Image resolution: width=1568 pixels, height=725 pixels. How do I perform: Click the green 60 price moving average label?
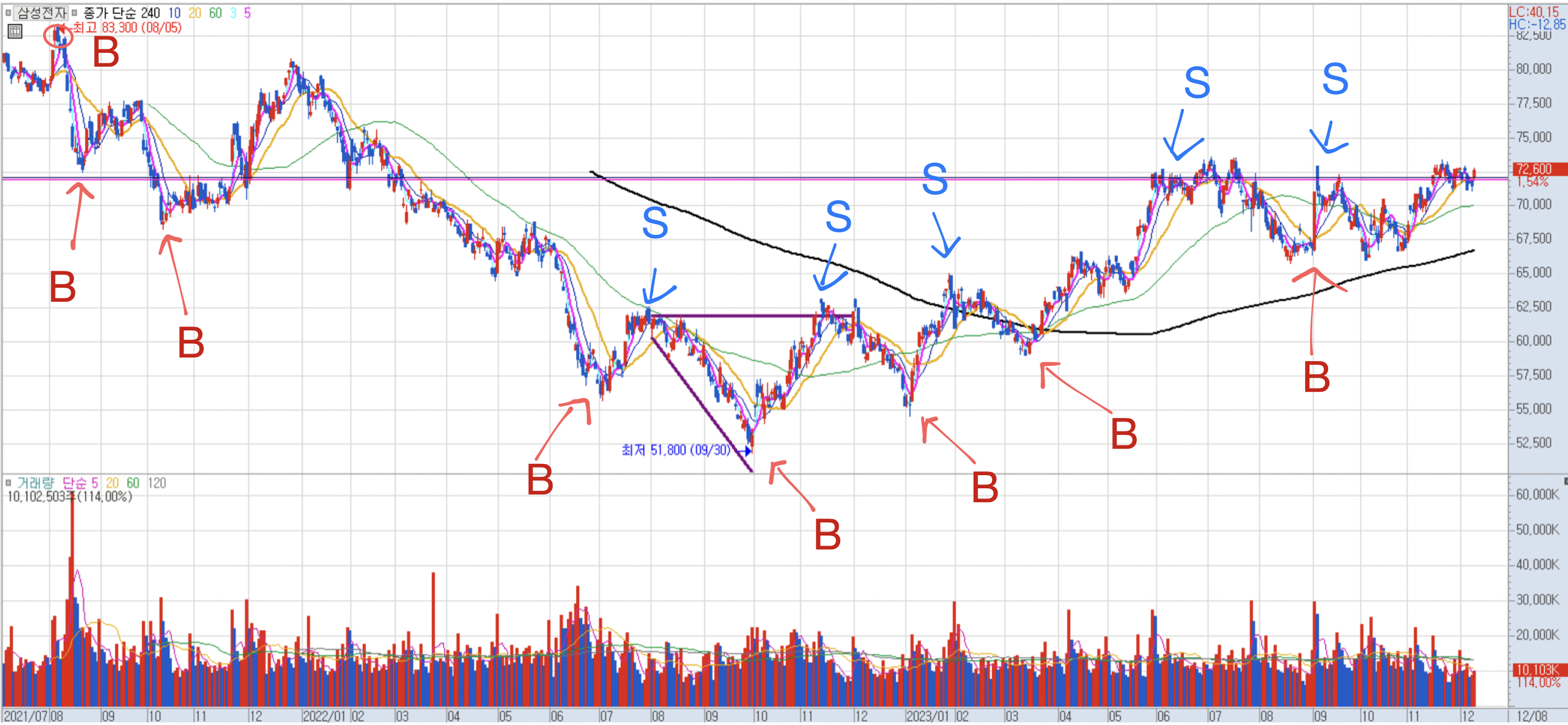pyautogui.click(x=215, y=13)
